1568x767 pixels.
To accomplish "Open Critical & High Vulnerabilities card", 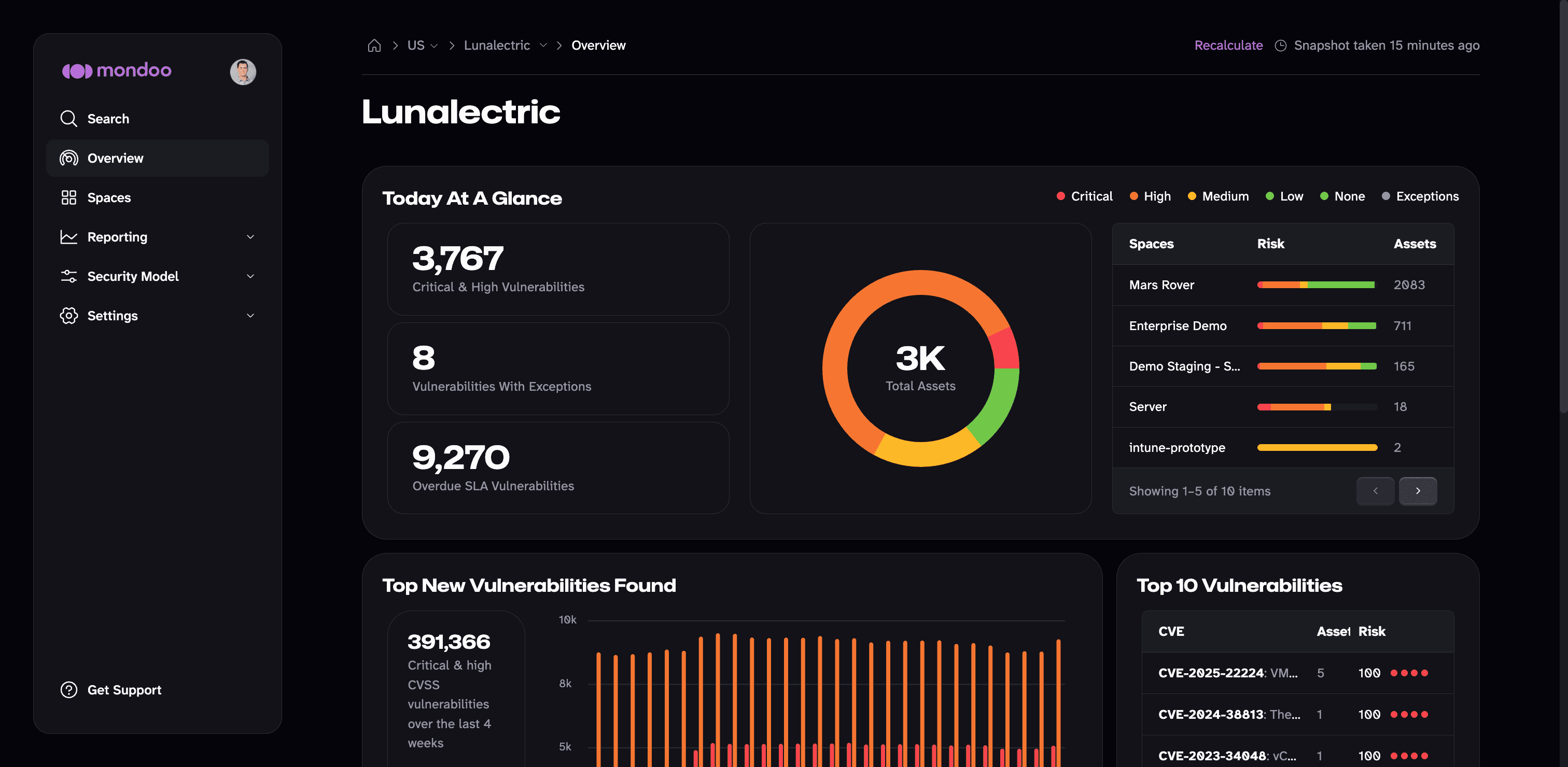I will point(558,269).
